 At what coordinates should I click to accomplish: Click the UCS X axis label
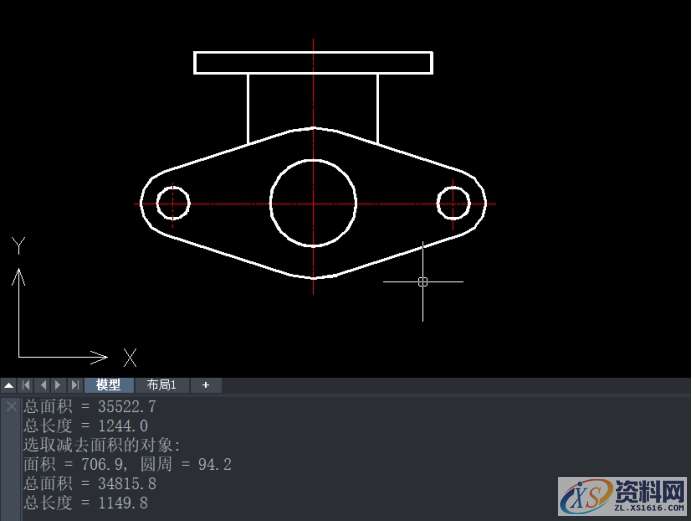pyautogui.click(x=129, y=357)
